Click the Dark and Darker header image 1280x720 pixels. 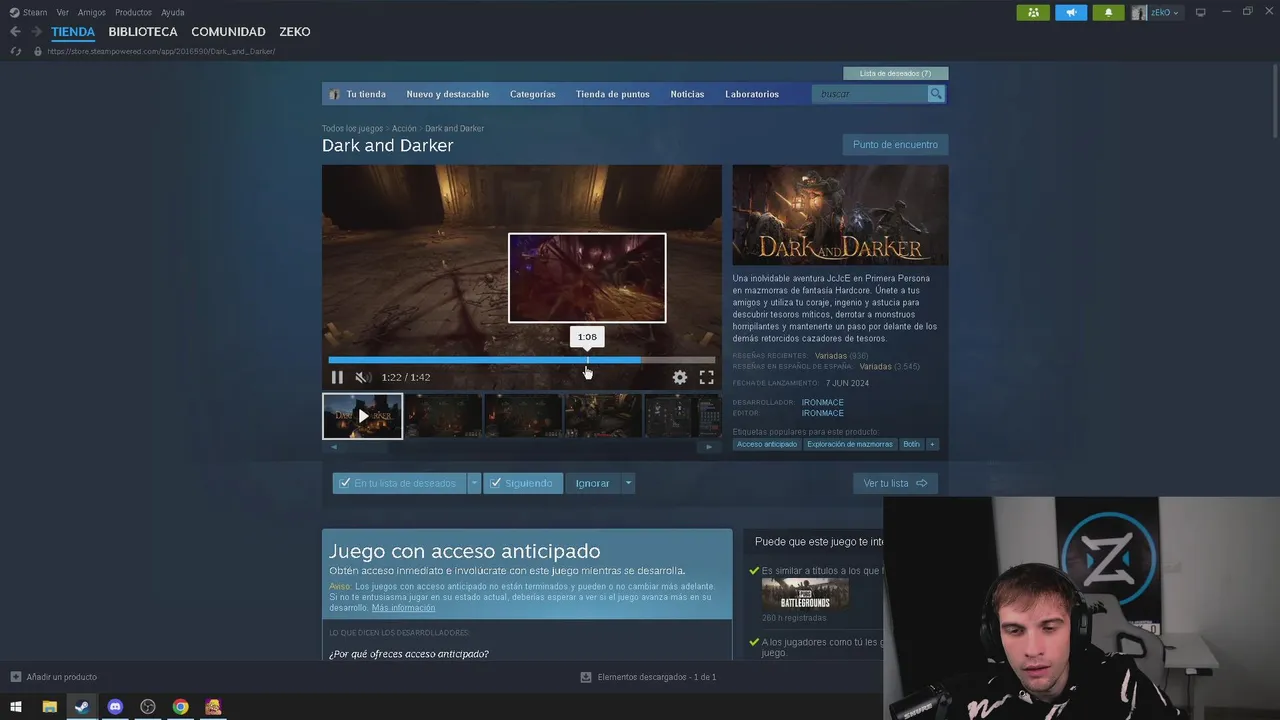click(840, 215)
